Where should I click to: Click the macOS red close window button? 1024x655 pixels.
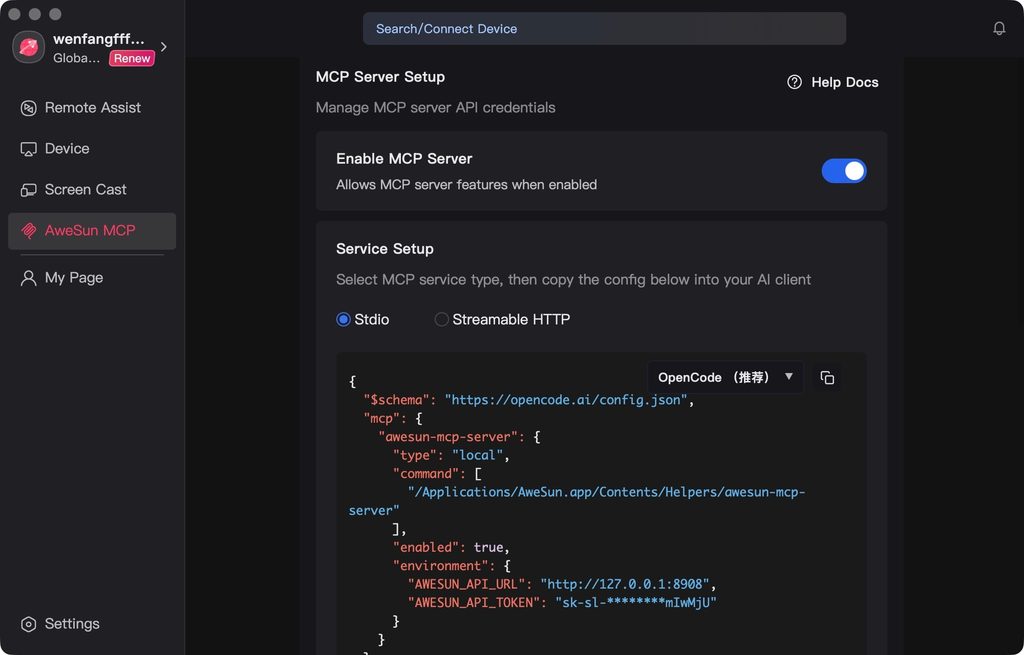pyautogui.click(x=14, y=14)
